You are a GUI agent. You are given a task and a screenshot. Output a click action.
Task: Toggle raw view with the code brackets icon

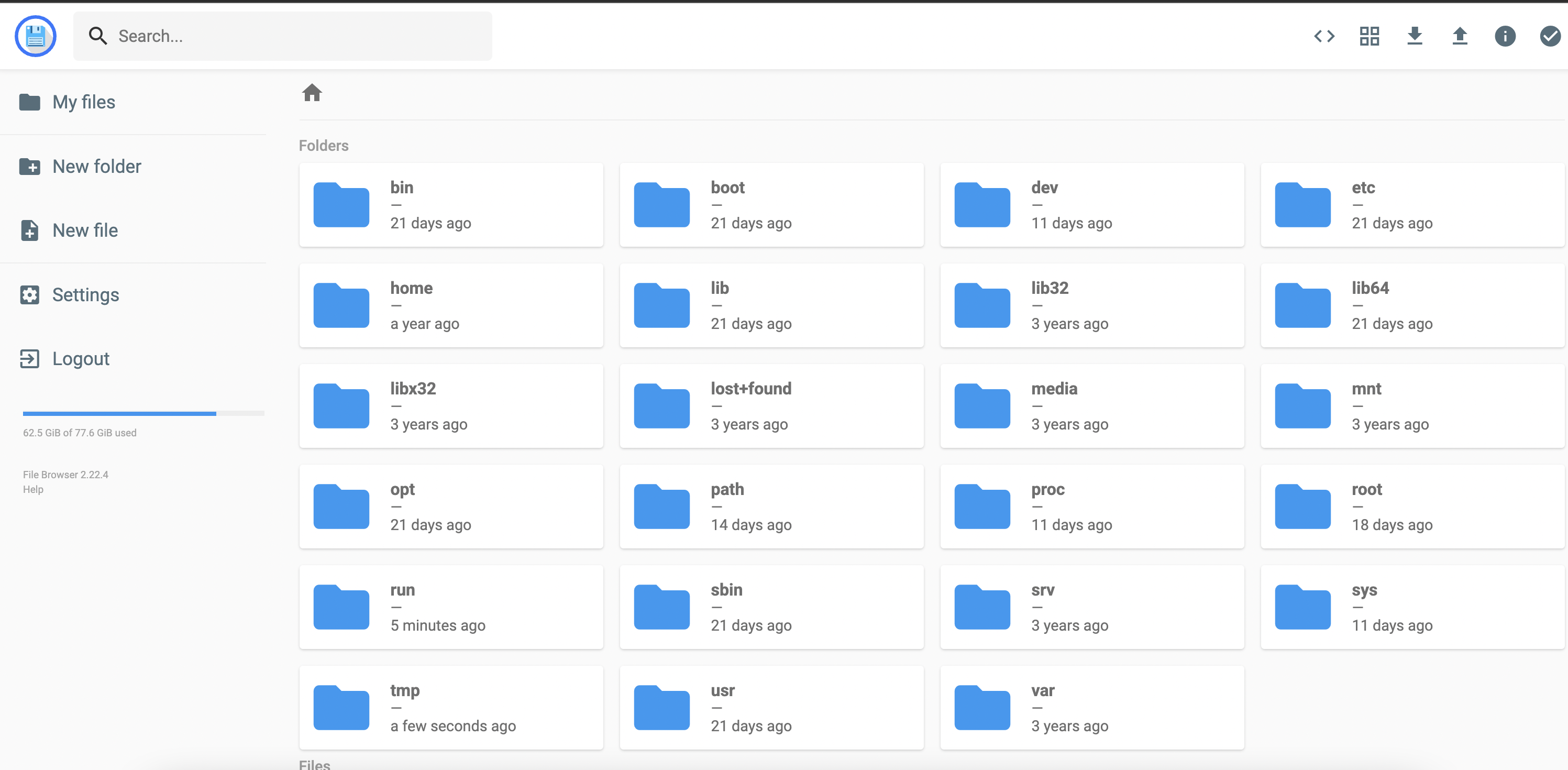pyautogui.click(x=1324, y=37)
